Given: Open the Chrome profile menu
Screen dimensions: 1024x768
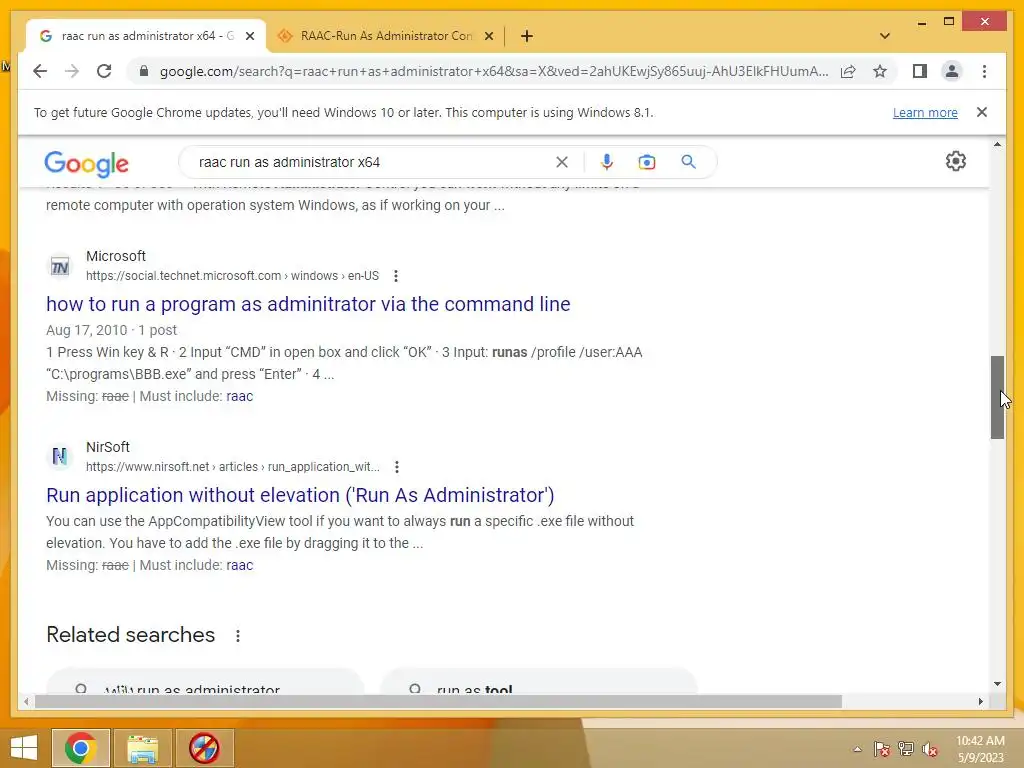Looking at the screenshot, I should [x=952, y=71].
